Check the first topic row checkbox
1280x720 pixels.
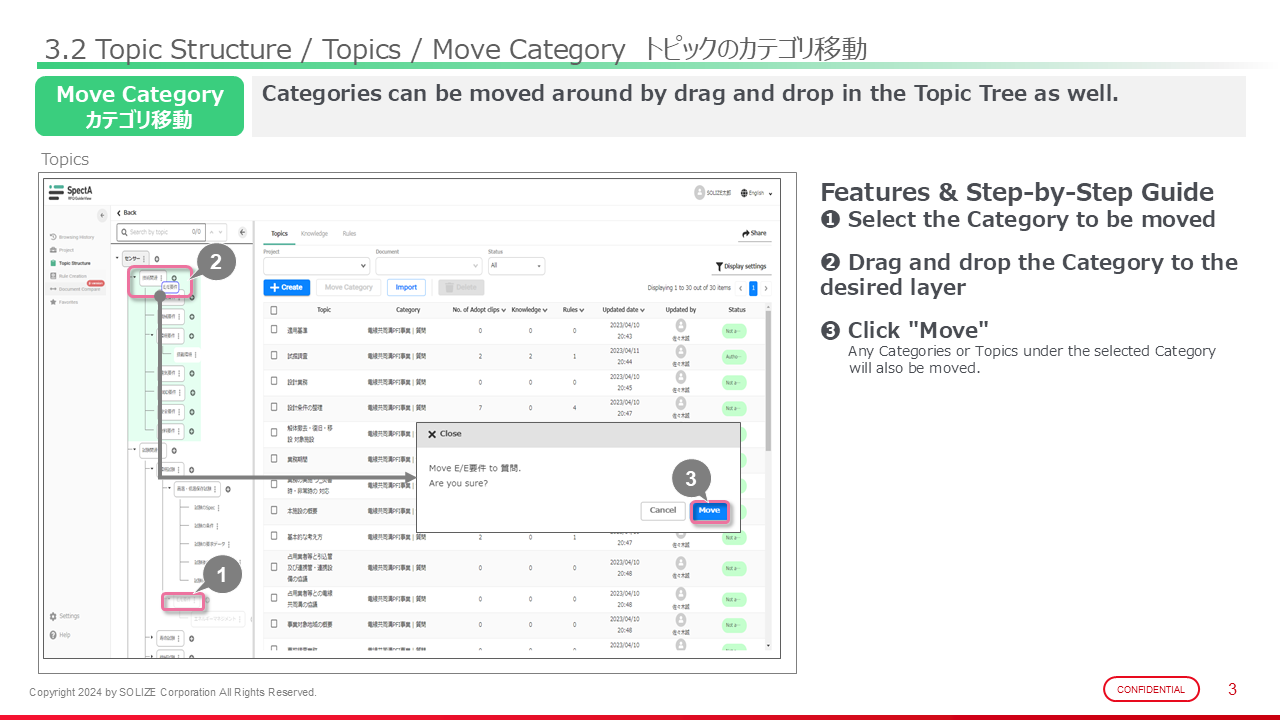pyautogui.click(x=274, y=330)
